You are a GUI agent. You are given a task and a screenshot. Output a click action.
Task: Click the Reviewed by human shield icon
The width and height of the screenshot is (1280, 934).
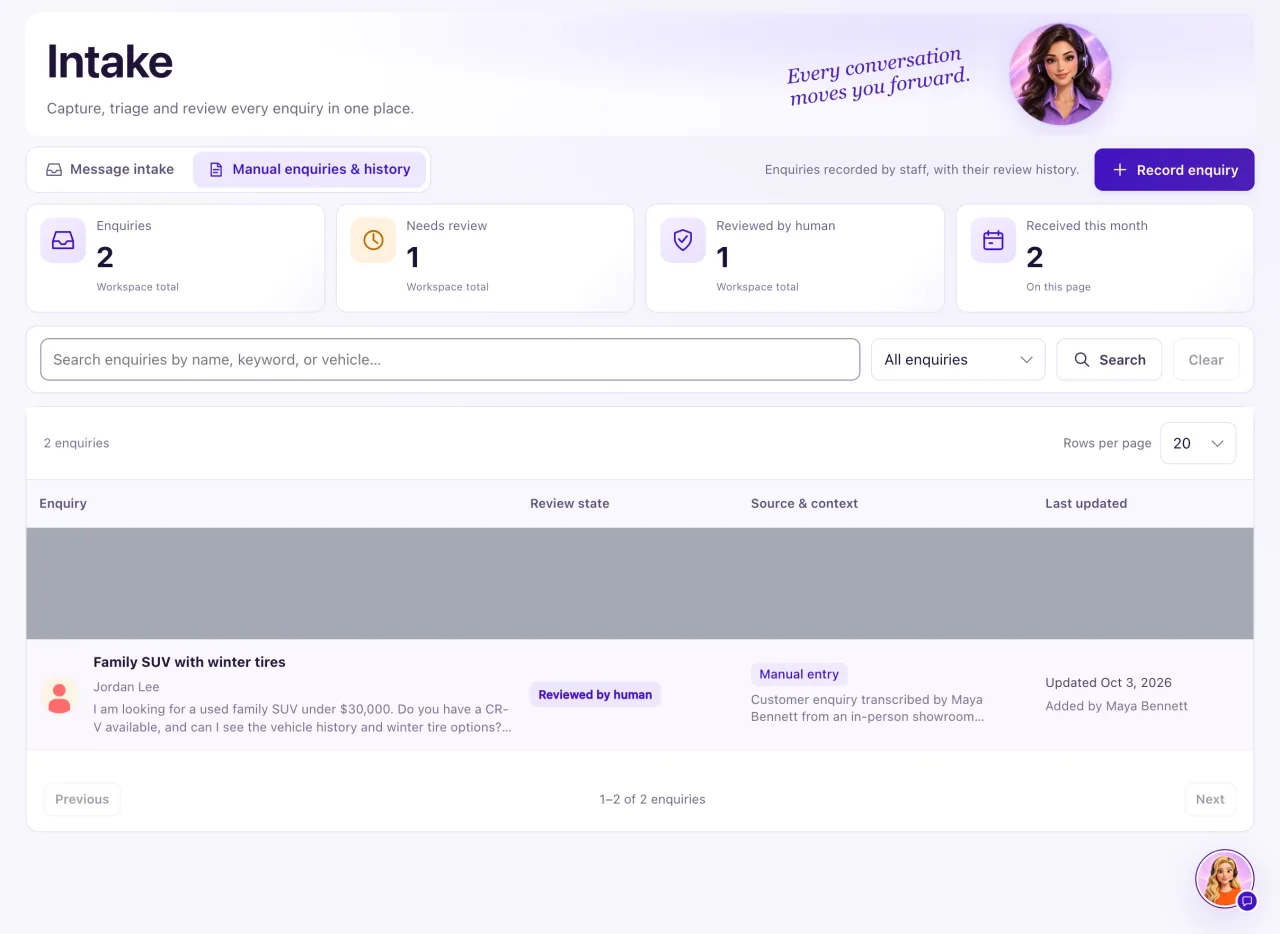point(683,241)
